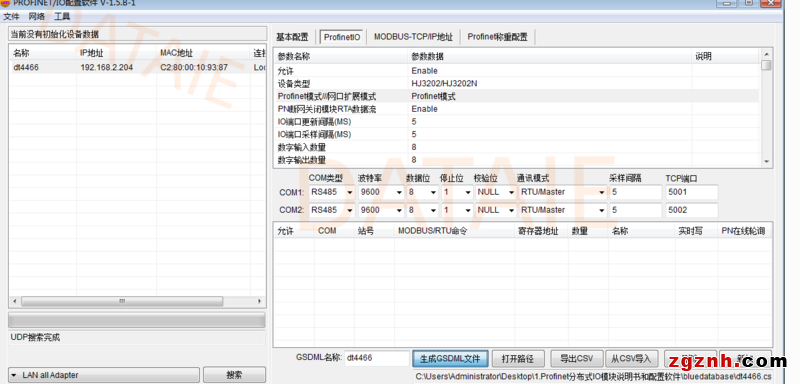Open LAN all Adapter dropdown
Screen dimensions: 800x384
(x=104, y=375)
